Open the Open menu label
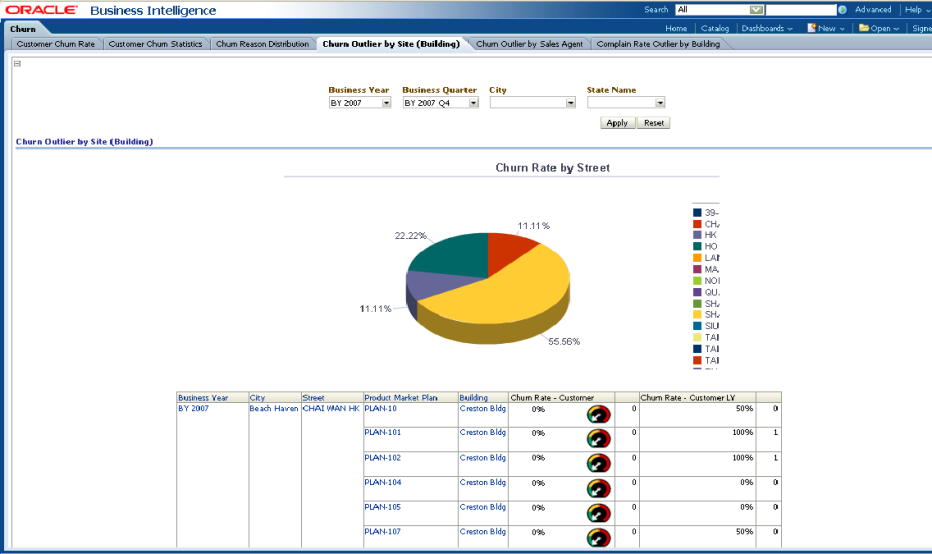932x554 pixels. point(880,28)
